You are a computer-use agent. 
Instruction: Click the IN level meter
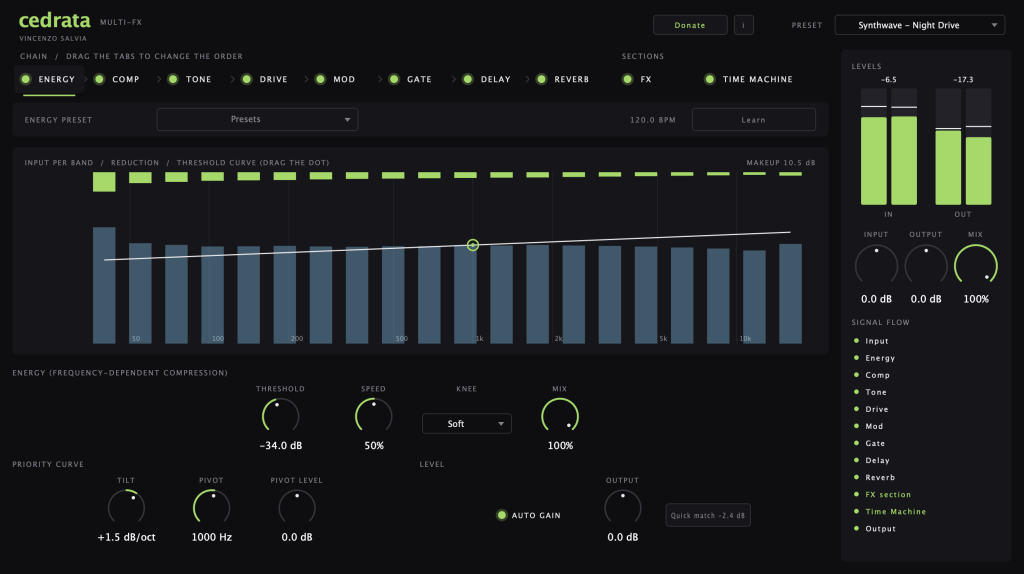pyautogui.click(x=889, y=147)
